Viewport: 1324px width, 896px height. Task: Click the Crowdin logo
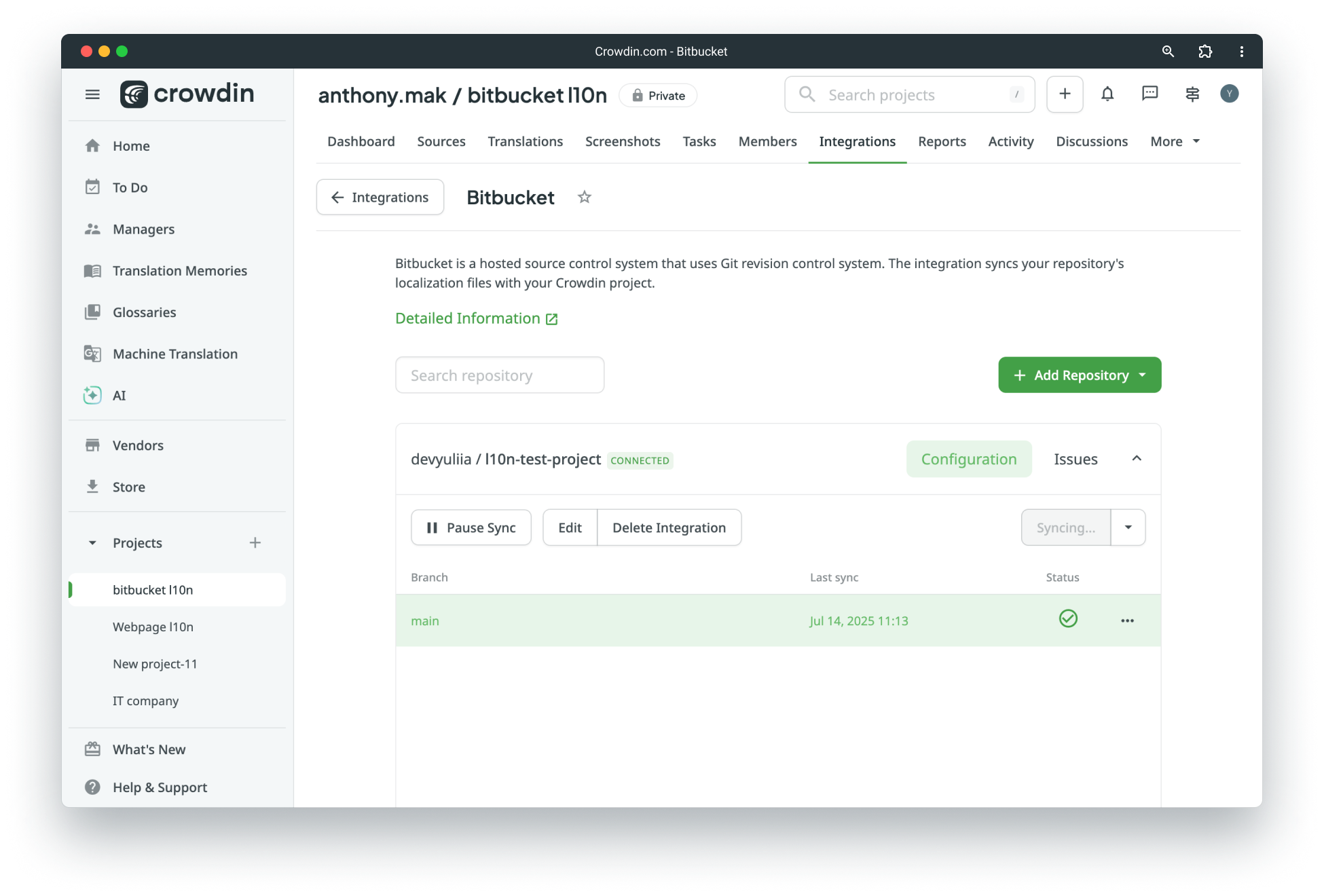(x=187, y=94)
